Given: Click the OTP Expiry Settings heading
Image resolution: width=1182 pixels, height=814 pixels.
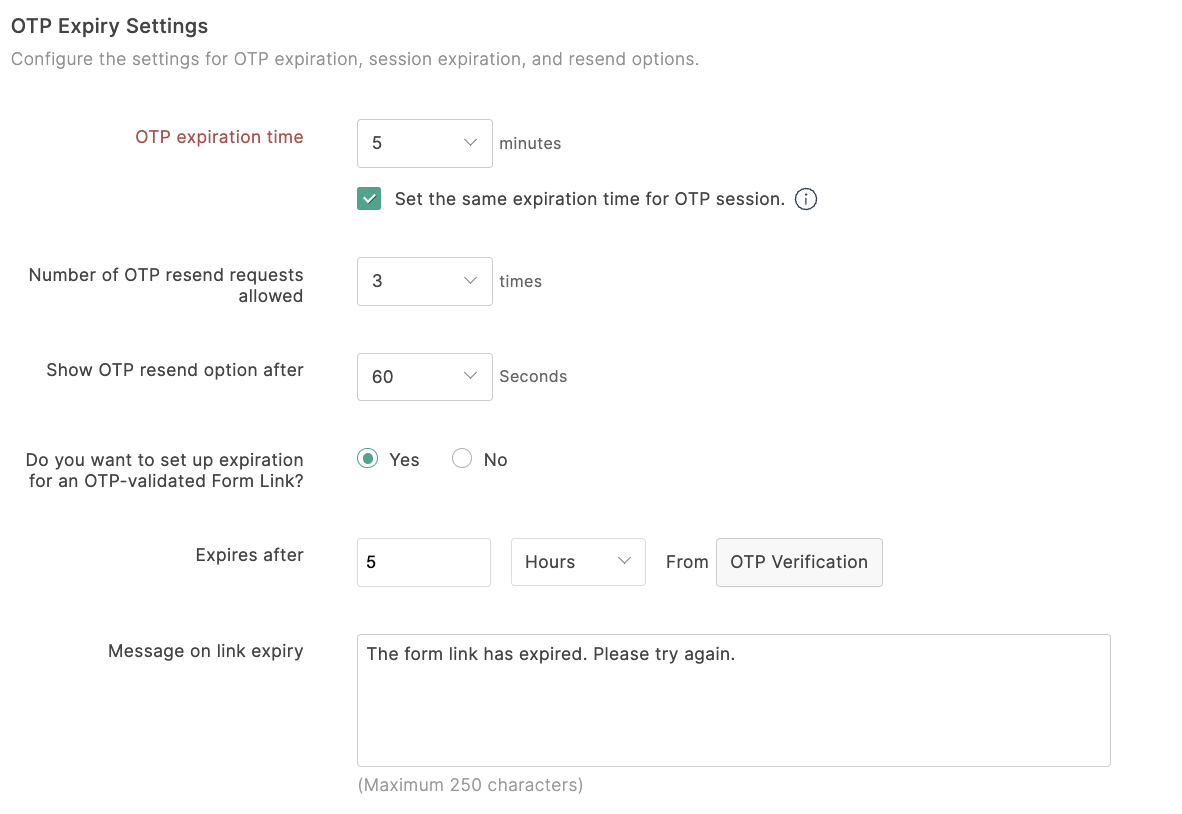Looking at the screenshot, I should [109, 26].
